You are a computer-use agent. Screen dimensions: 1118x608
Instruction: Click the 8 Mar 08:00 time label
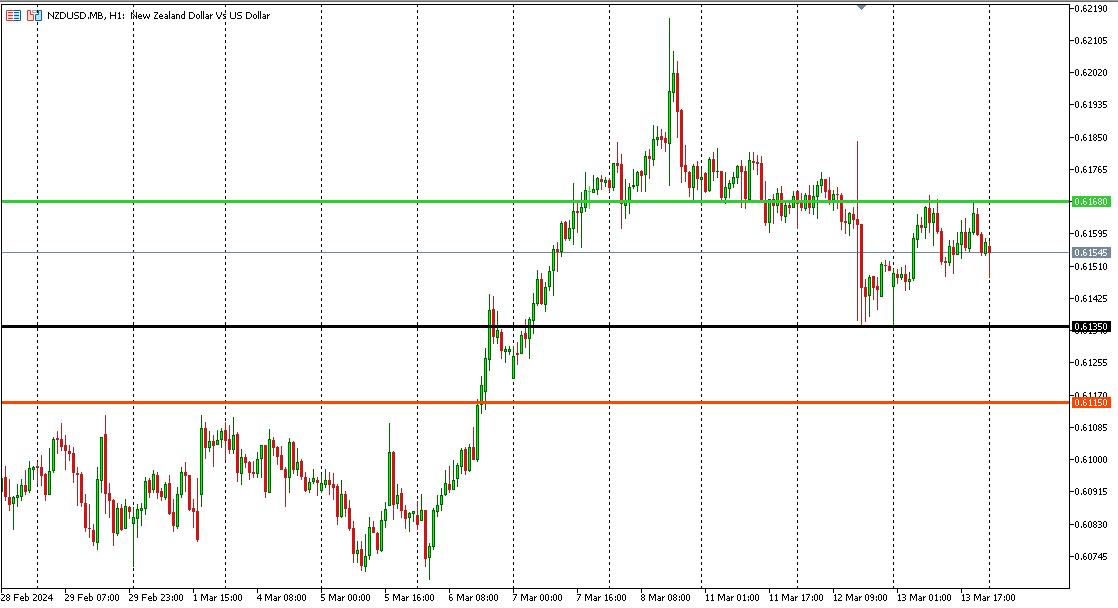(x=666, y=597)
